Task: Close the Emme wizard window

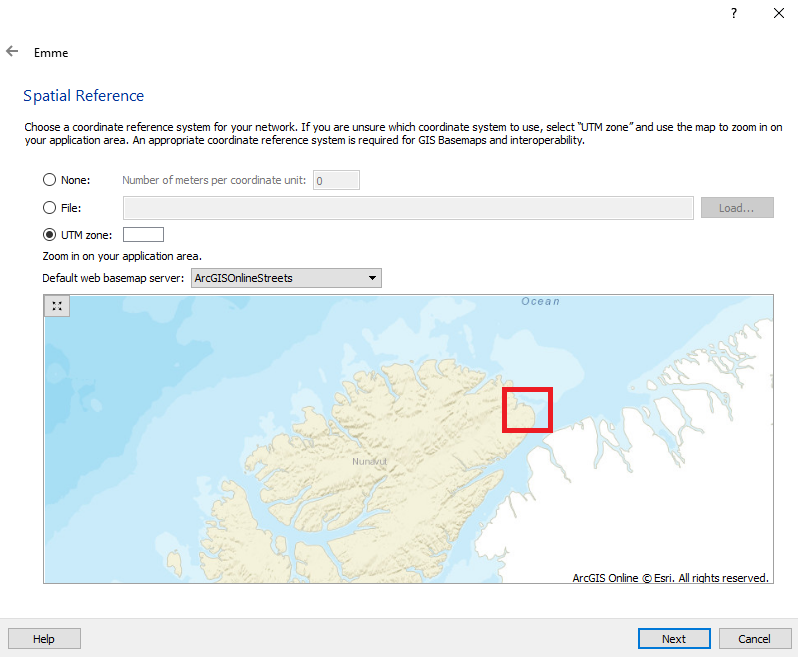Action: click(x=778, y=14)
